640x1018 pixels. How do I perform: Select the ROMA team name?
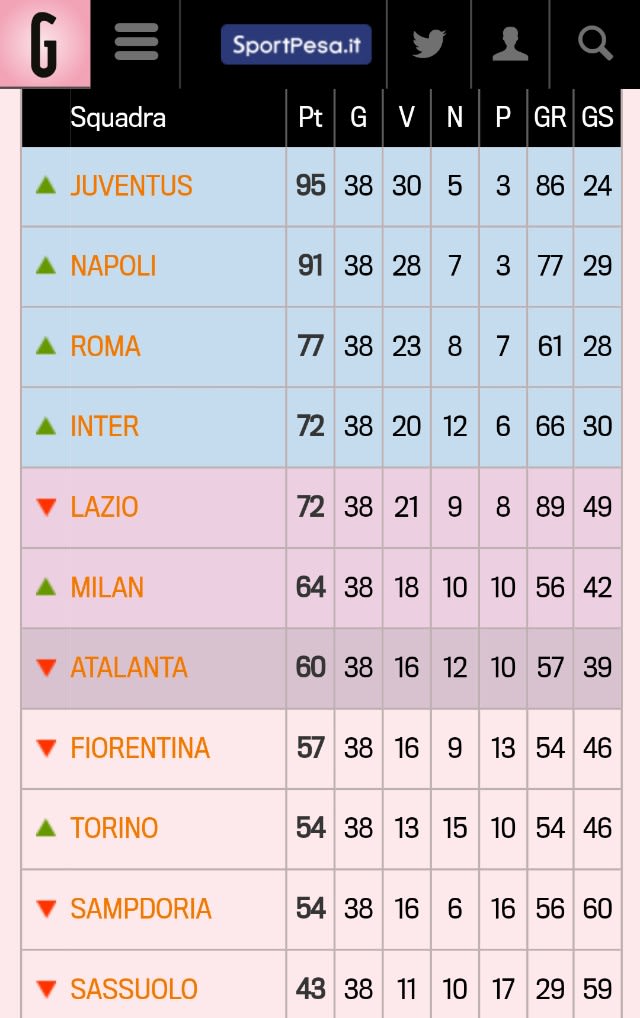[105, 346]
